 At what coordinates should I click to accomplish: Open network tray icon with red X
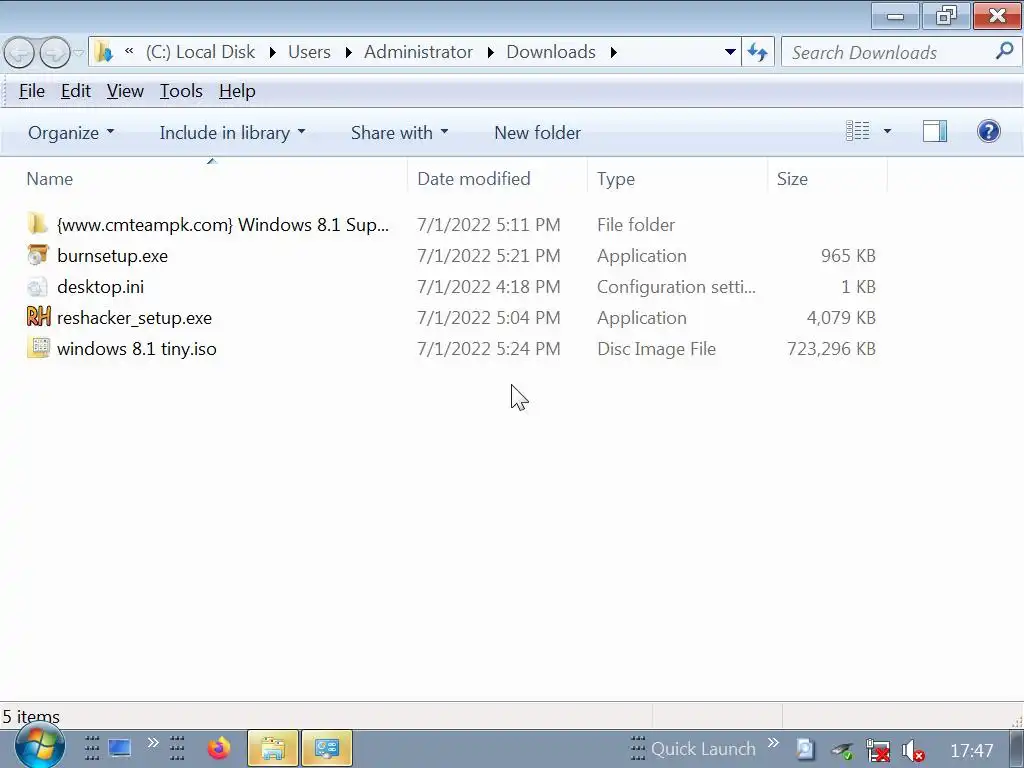pyautogui.click(x=878, y=750)
